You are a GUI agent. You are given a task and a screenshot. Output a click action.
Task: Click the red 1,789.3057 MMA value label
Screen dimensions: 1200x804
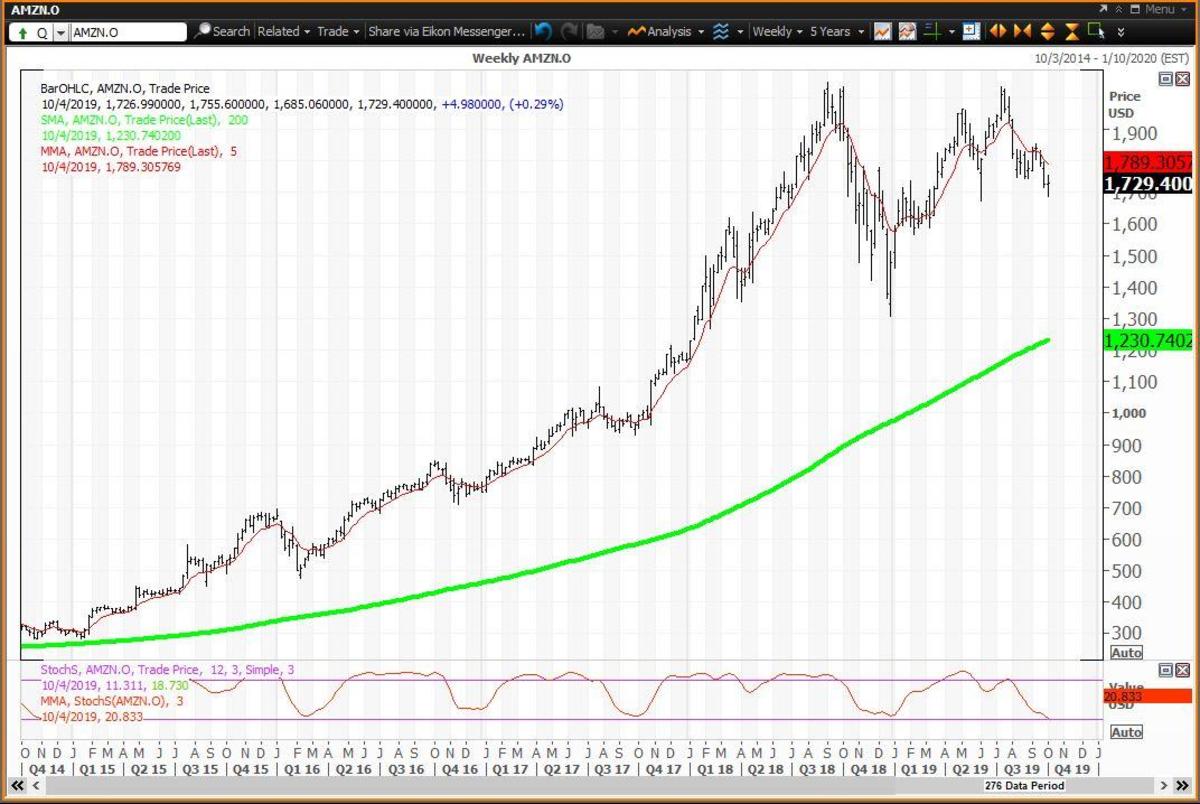click(1147, 162)
